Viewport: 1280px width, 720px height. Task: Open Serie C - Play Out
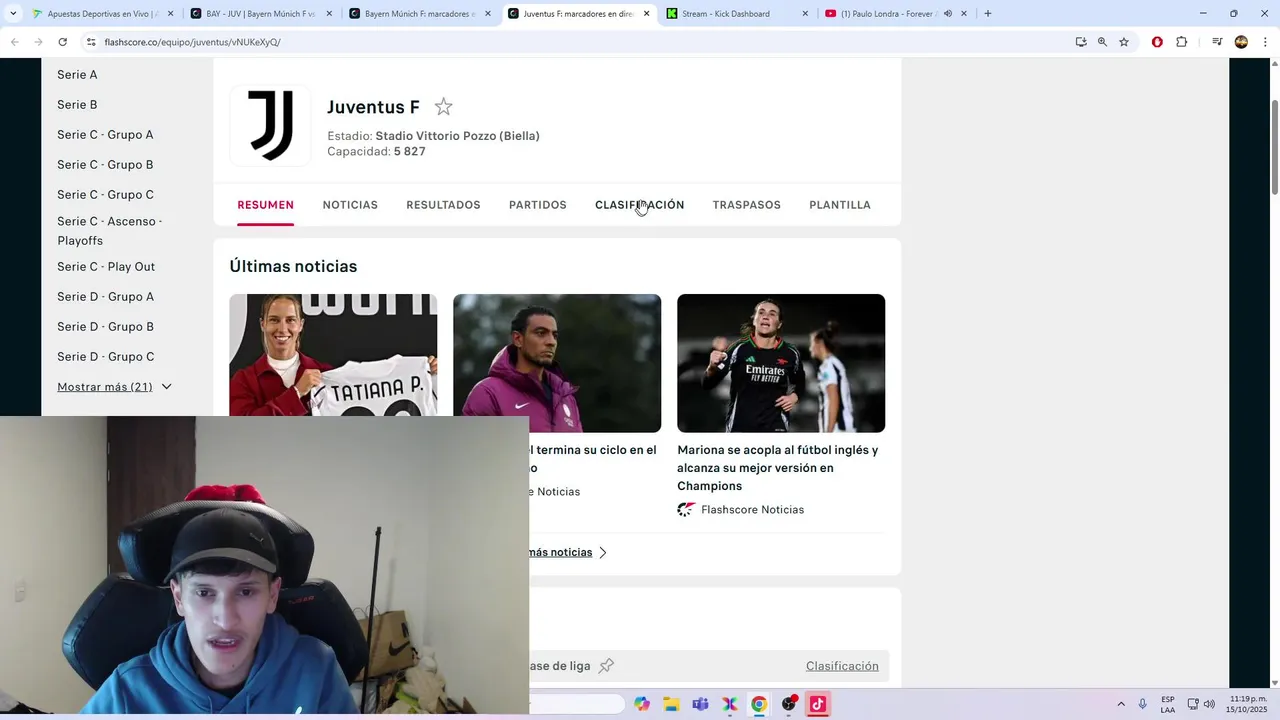tap(106, 267)
